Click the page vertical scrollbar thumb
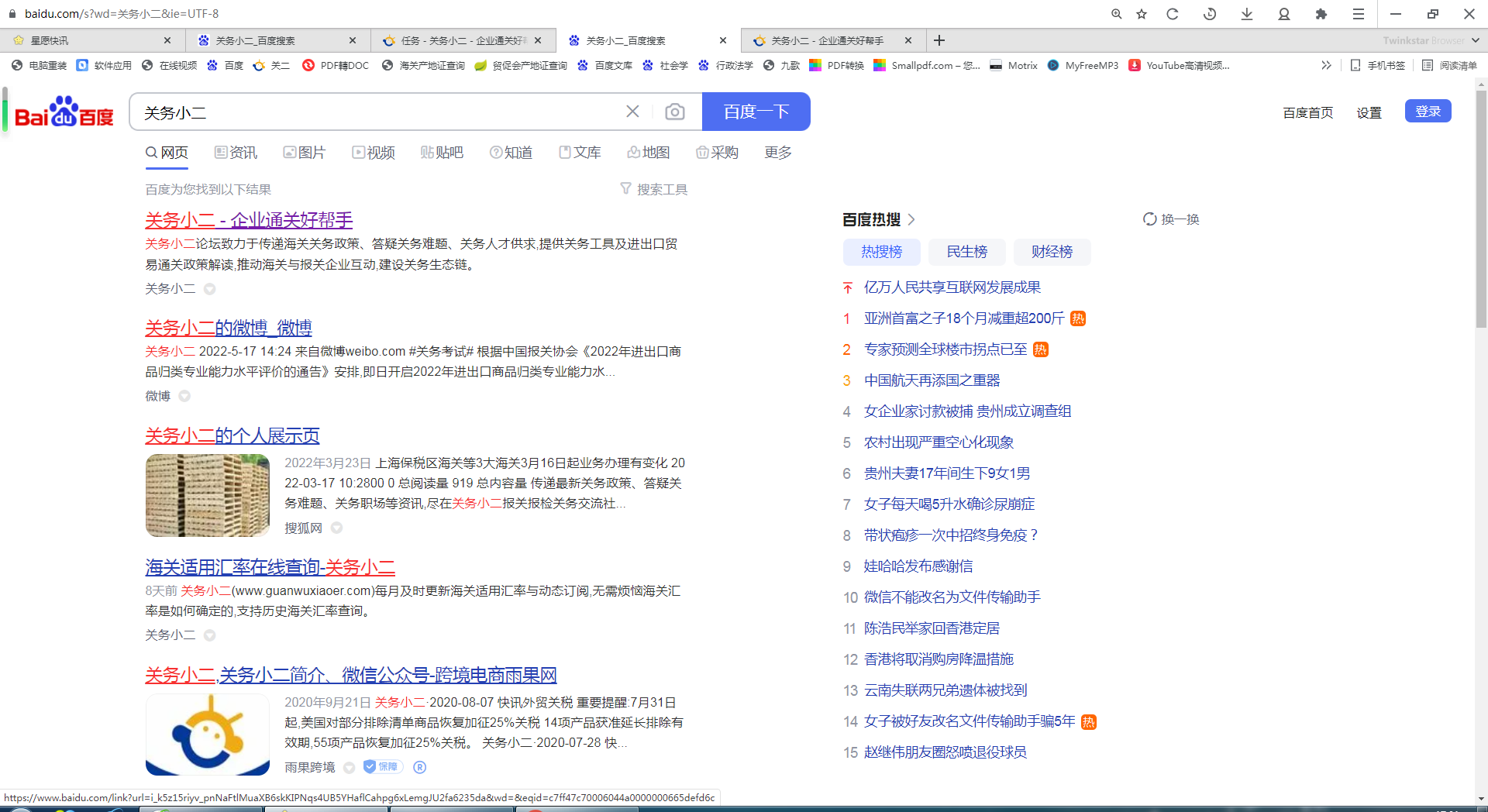Viewport: 1488px width, 812px height. point(1481,209)
